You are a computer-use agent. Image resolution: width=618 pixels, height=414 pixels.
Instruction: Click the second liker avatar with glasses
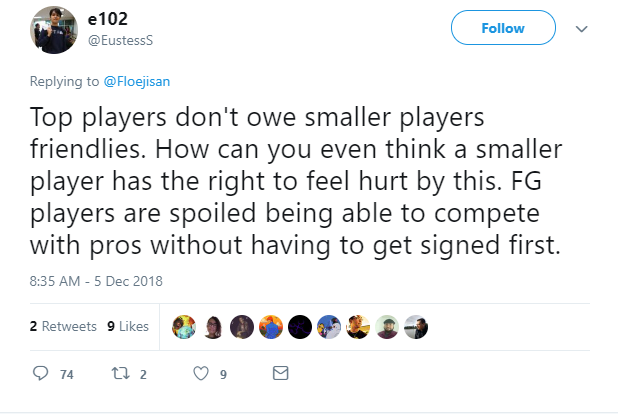click(x=213, y=327)
